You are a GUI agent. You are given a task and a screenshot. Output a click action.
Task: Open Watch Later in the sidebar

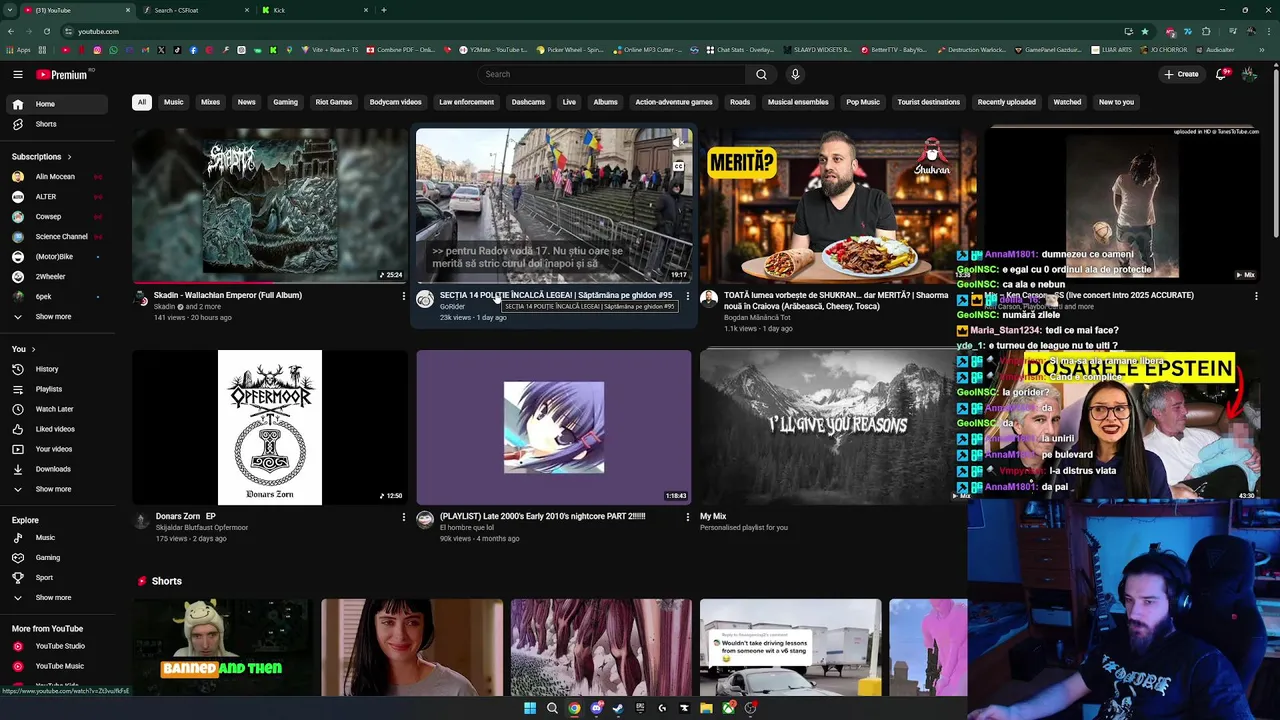point(55,409)
